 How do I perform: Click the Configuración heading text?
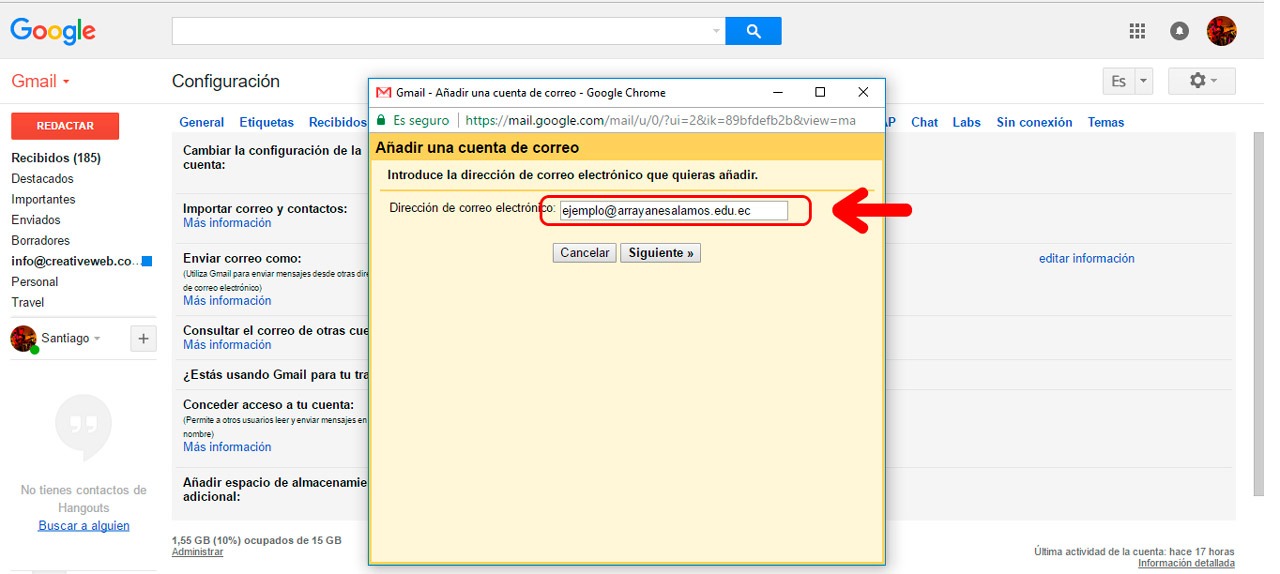pyautogui.click(x=226, y=81)
